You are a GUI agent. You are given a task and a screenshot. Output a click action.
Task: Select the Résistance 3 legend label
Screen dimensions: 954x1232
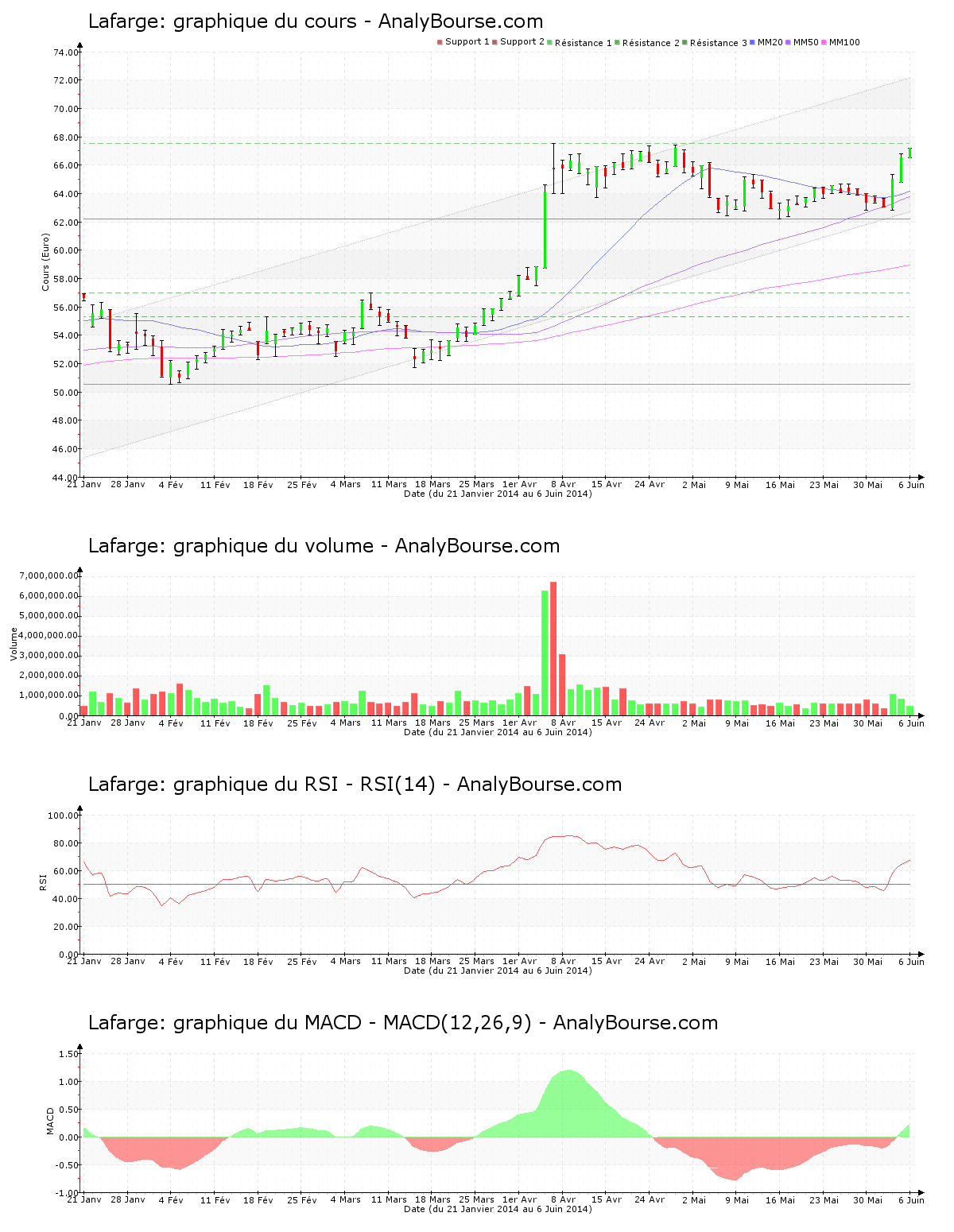(x=719, y=43)
